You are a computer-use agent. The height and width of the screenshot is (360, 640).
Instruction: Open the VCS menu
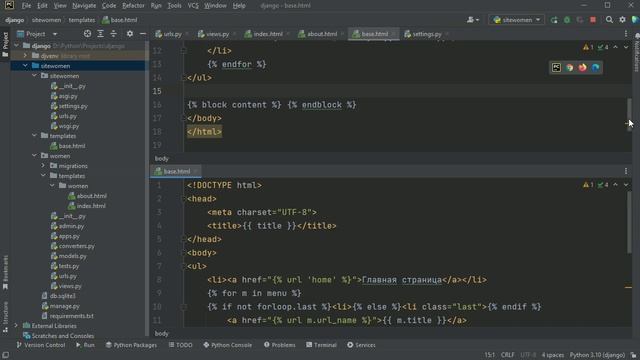(x=193, y=6)
